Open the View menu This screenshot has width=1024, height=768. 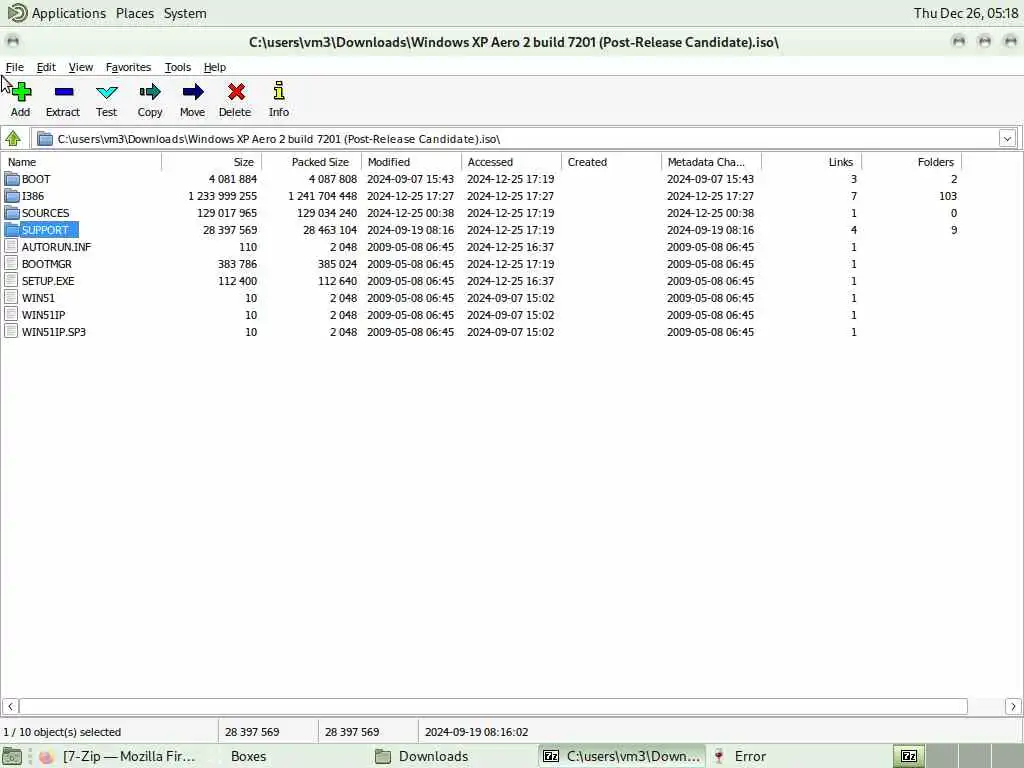[80, 67]
